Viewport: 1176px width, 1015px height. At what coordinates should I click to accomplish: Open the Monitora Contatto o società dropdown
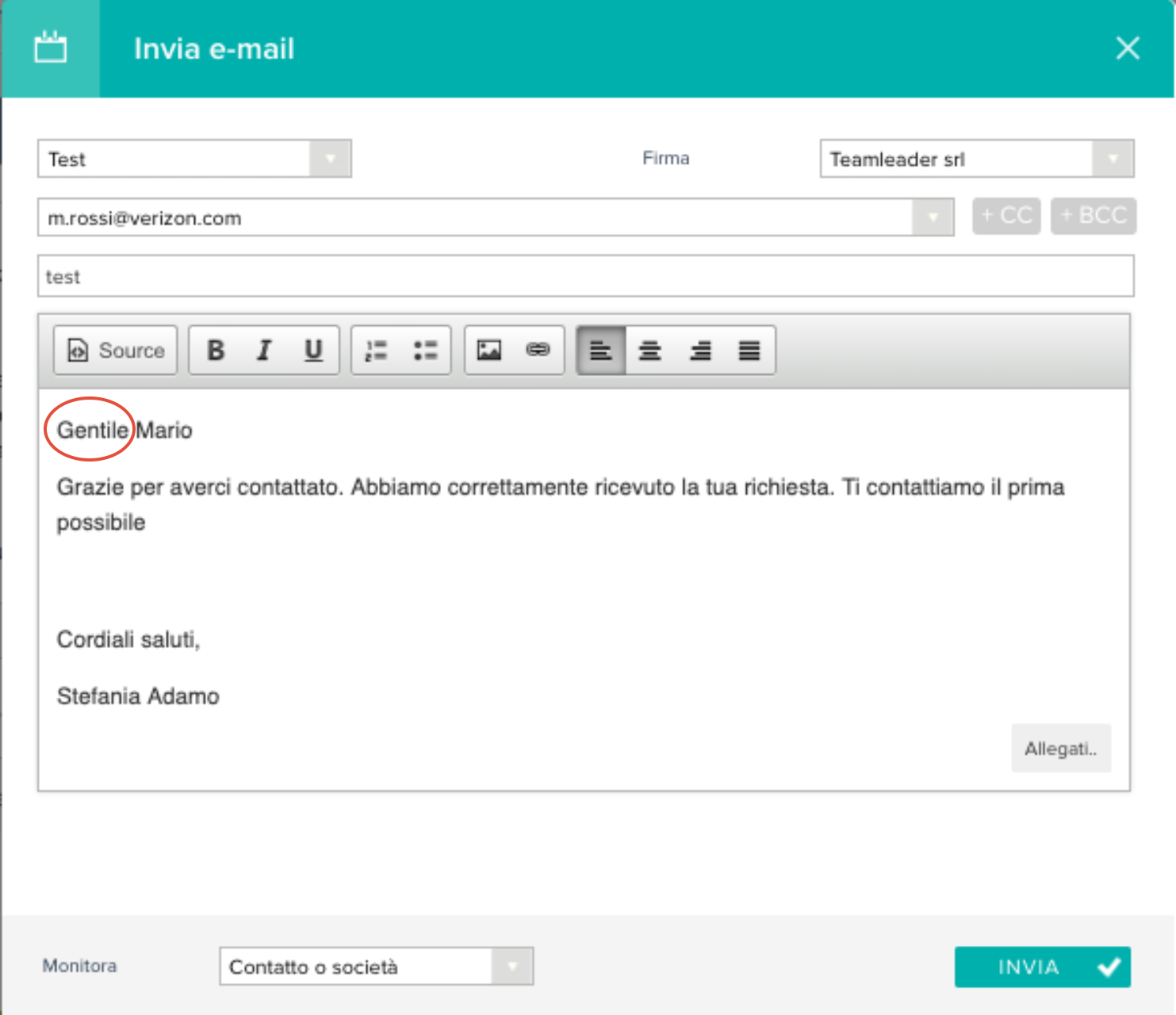click(376, 966)
